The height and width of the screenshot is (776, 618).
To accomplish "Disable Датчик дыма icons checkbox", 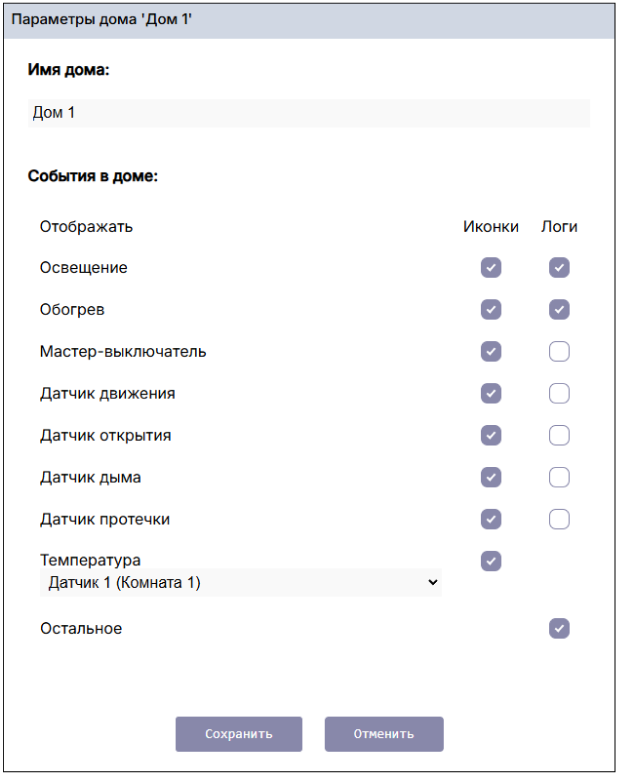I will tap(490, 478).
